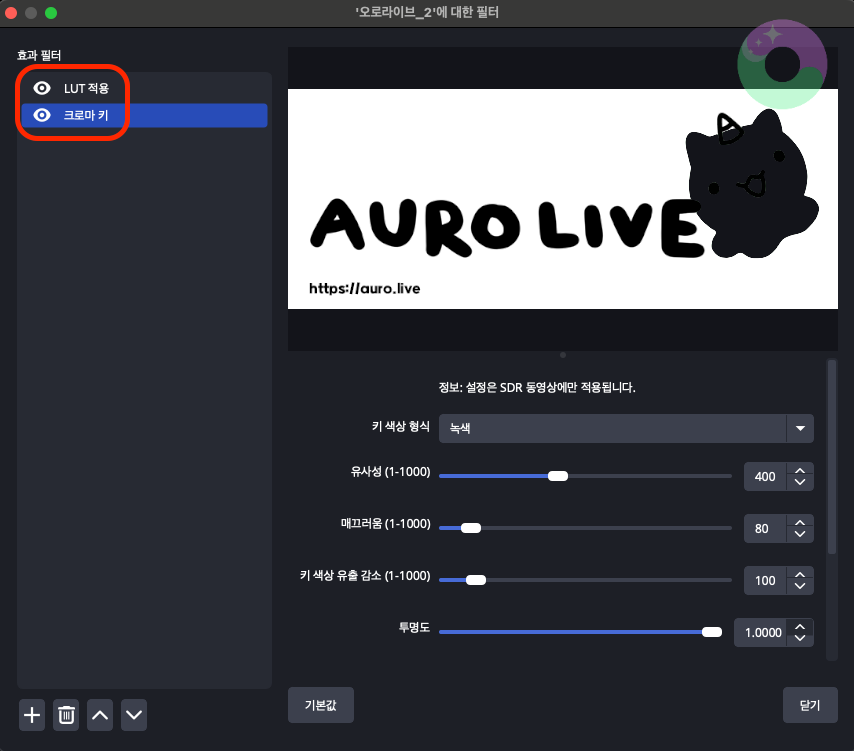The width and height of the screenshot is (854, 751).
Task: Increase 매끄러움 value with up stepper
Action: (800, 522)
